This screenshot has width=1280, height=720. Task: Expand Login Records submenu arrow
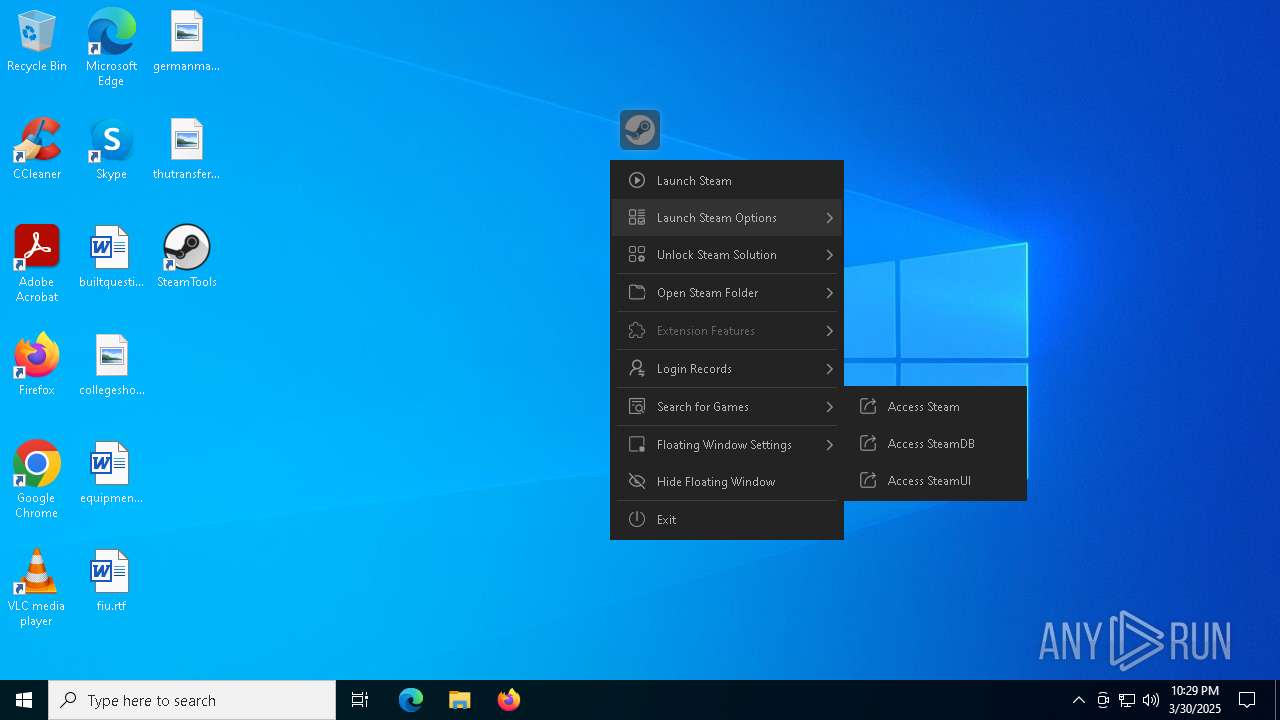(x=829, y=369)
